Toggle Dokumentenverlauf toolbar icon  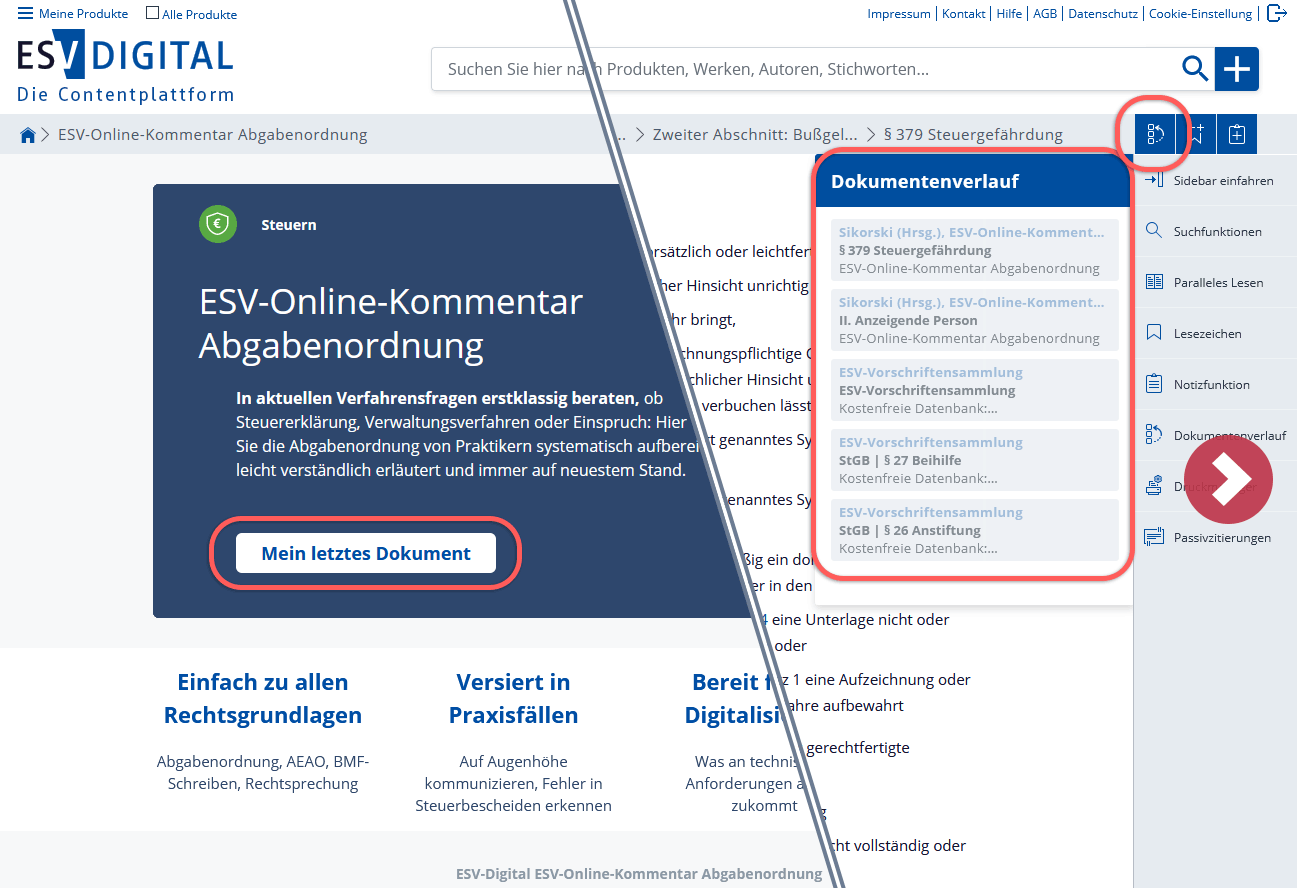(x=1154, y=134)
